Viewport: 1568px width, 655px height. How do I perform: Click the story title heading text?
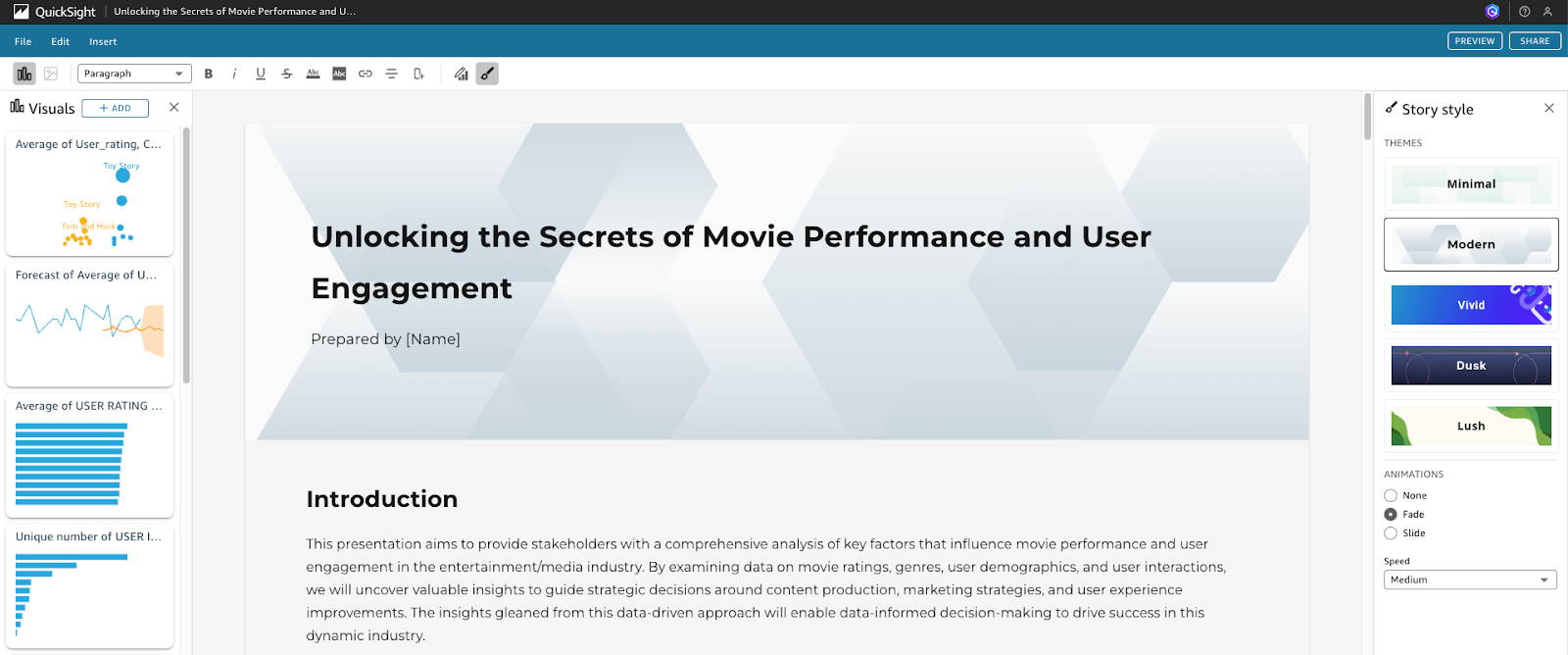731,262
